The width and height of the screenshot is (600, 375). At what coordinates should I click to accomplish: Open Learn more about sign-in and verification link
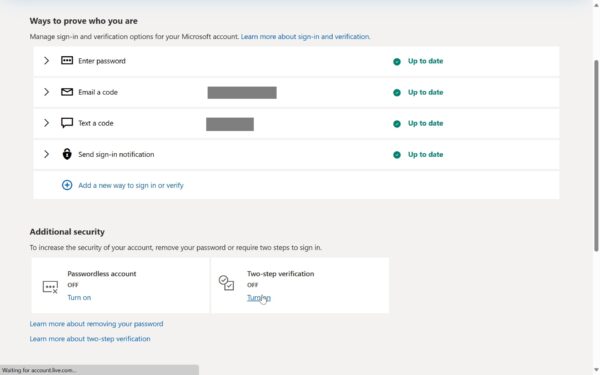[x=305, y=37]
